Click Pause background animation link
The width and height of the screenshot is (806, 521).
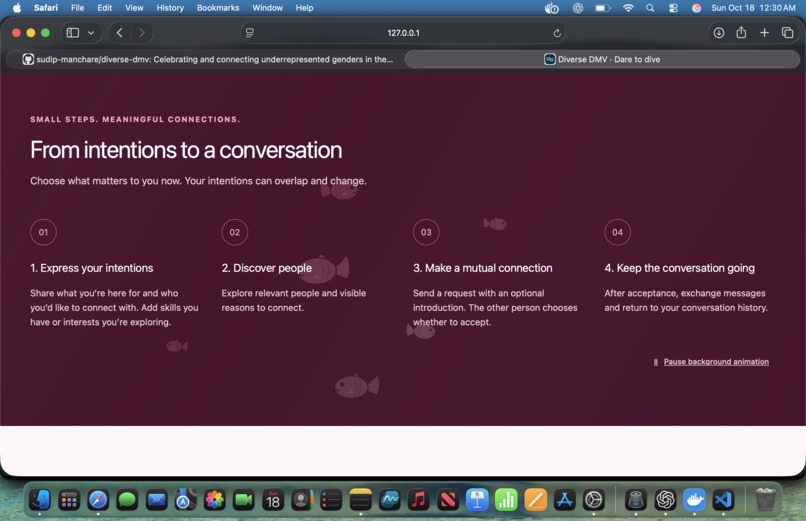coord(716,362)
